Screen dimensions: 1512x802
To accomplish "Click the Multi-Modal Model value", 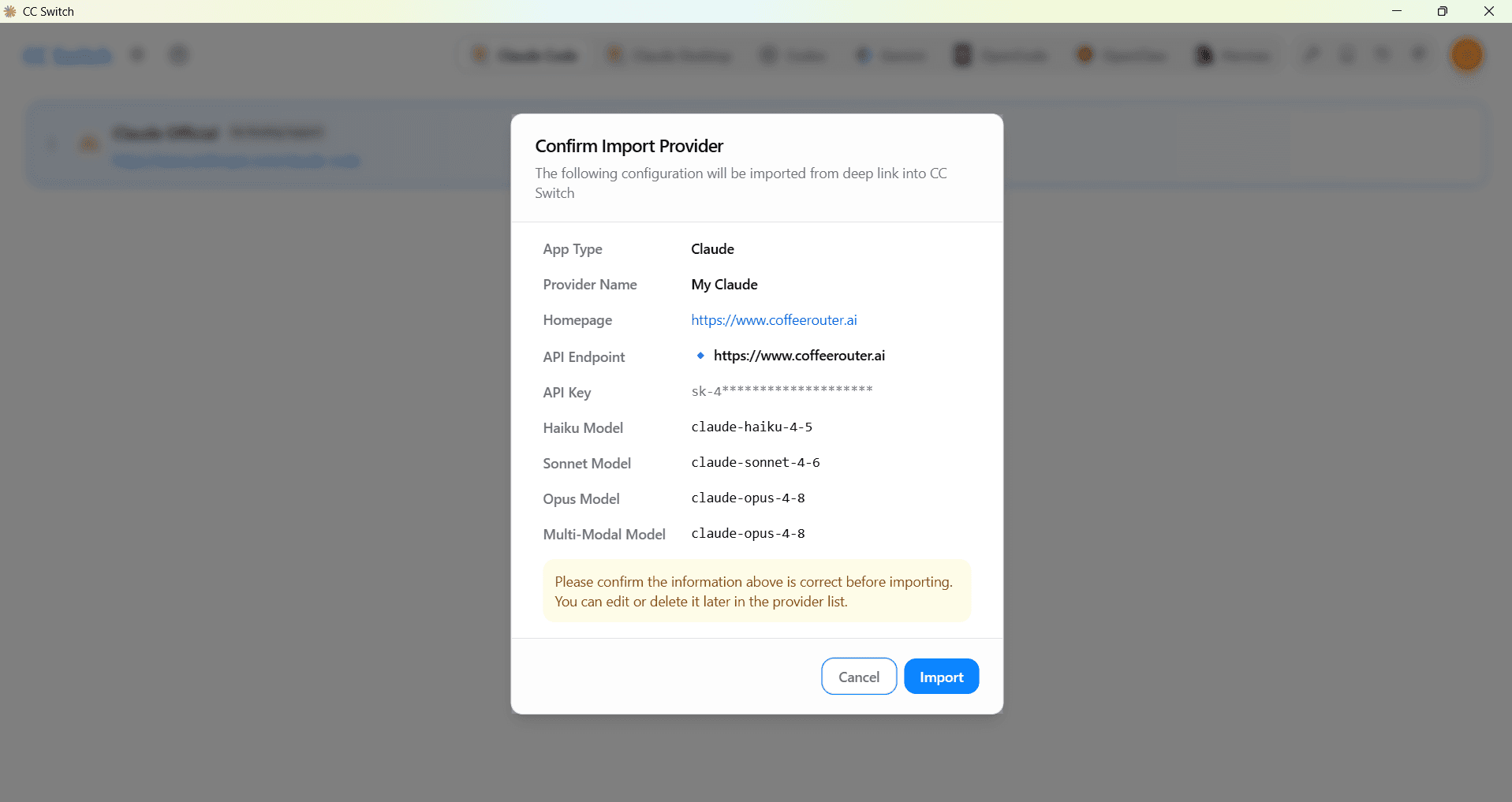I will [748, 533].
